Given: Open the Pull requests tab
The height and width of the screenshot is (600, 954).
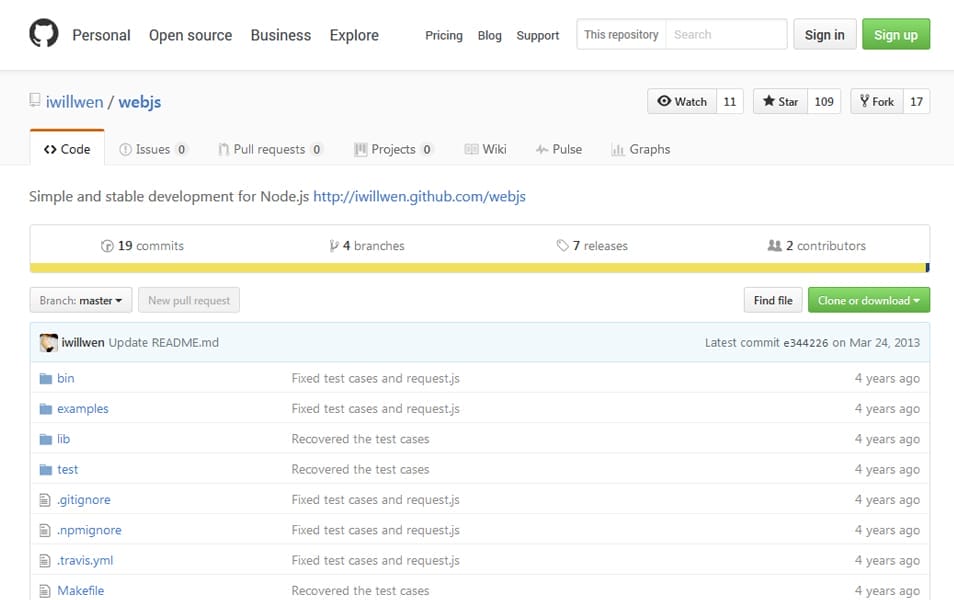Looking at the screenshot, I should (270, 149).
